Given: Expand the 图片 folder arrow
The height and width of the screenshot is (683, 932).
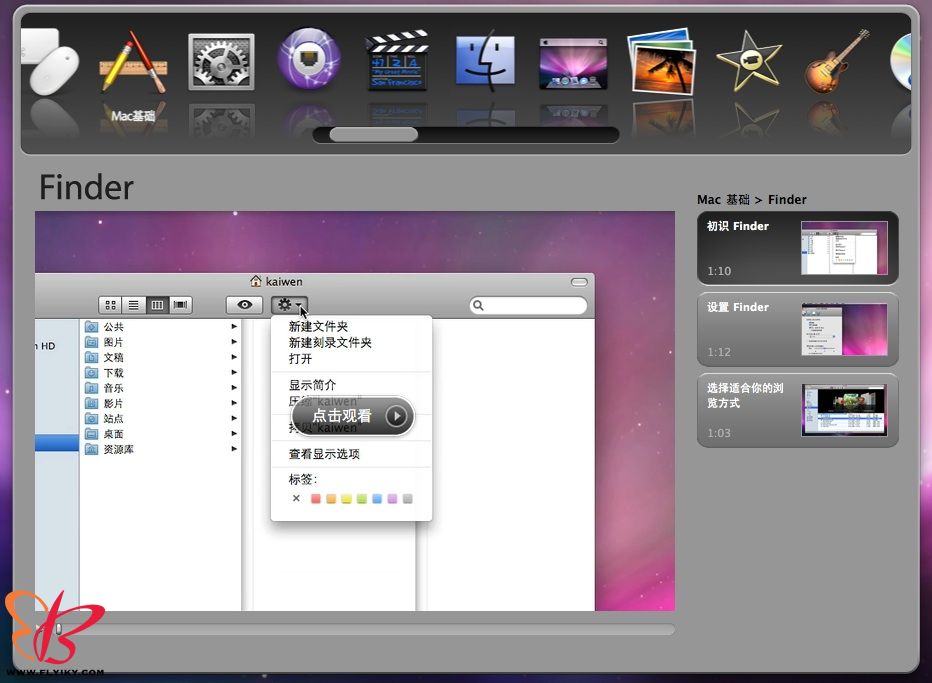Looking at the screenshot, I should click(x=234, y=342).
